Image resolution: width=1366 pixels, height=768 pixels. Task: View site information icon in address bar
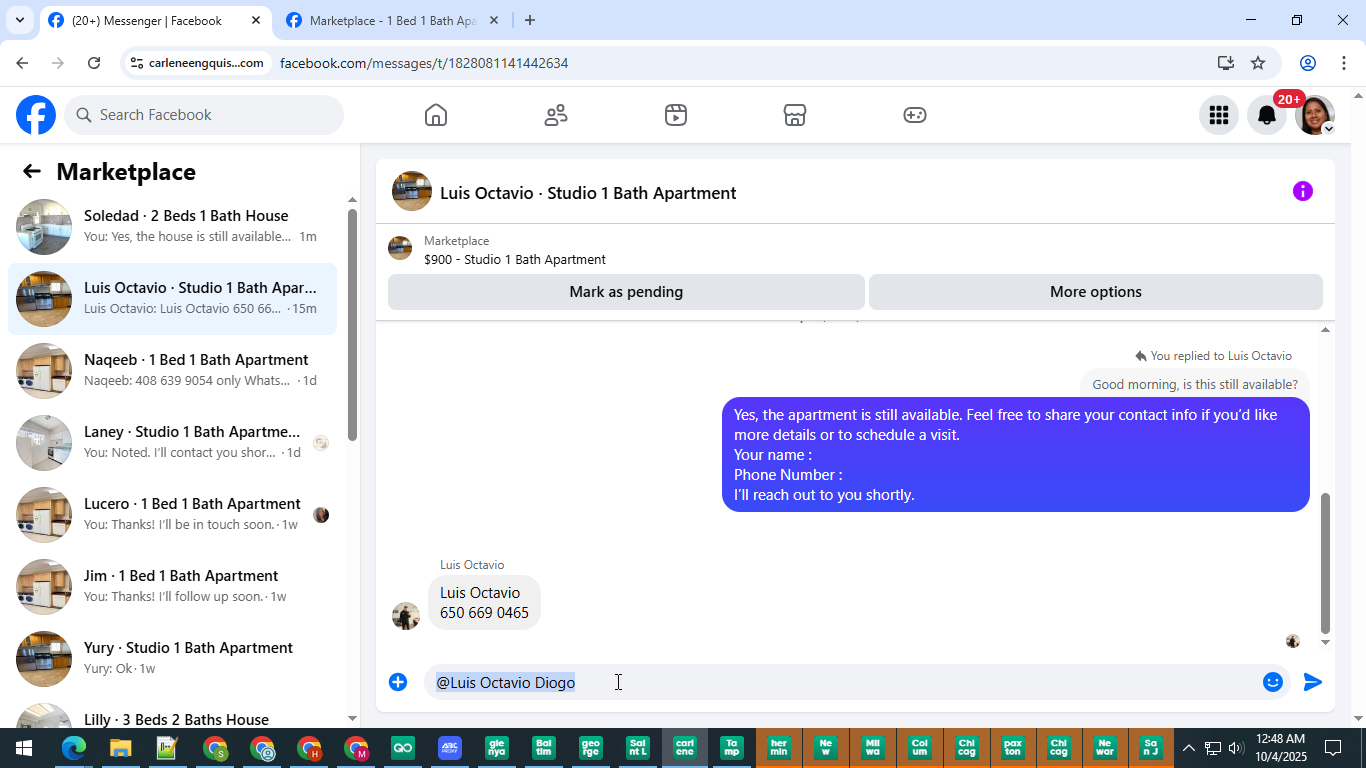point(138,63)
